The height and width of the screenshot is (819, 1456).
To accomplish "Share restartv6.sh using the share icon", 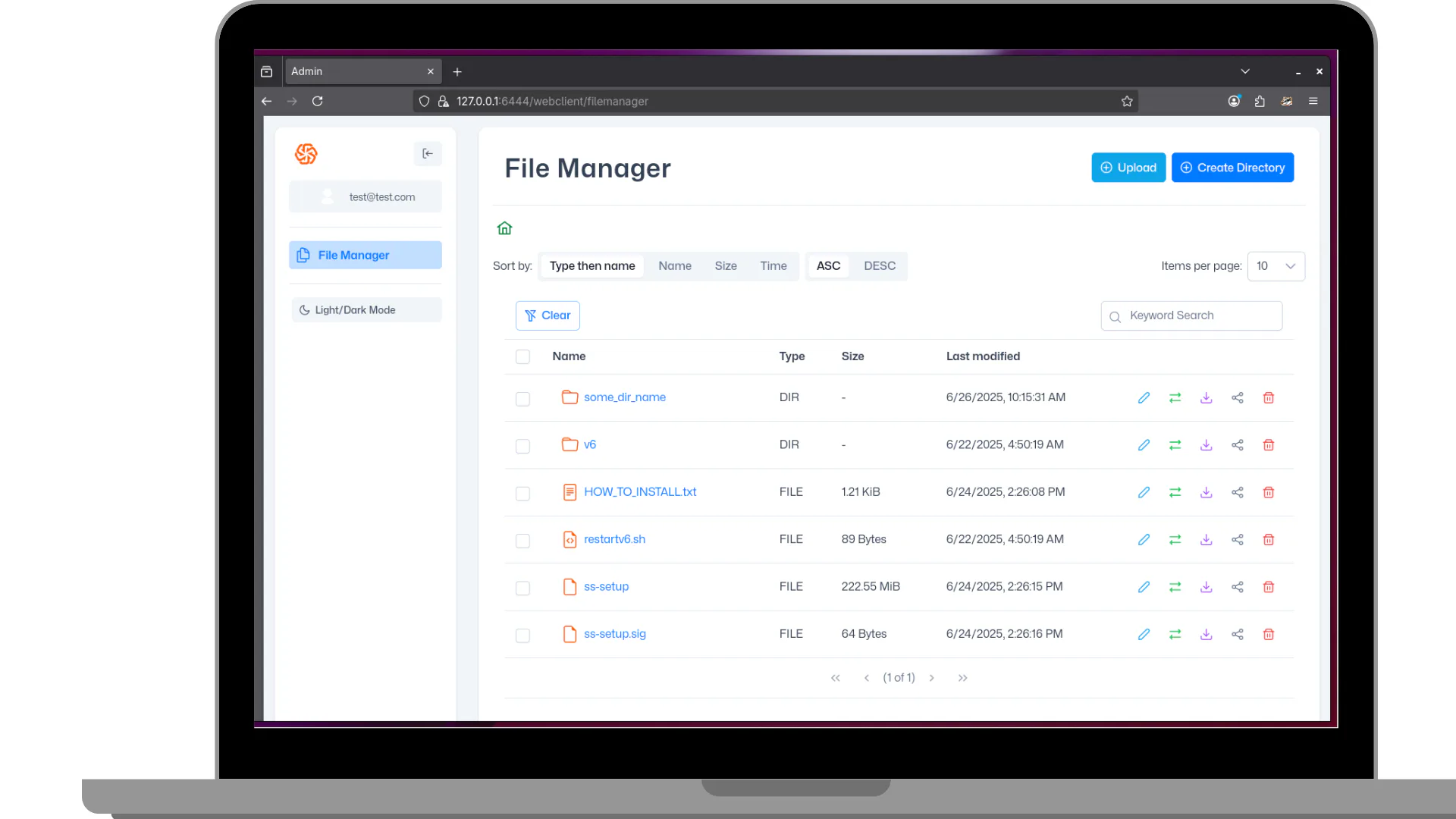I will point(1237,540).
